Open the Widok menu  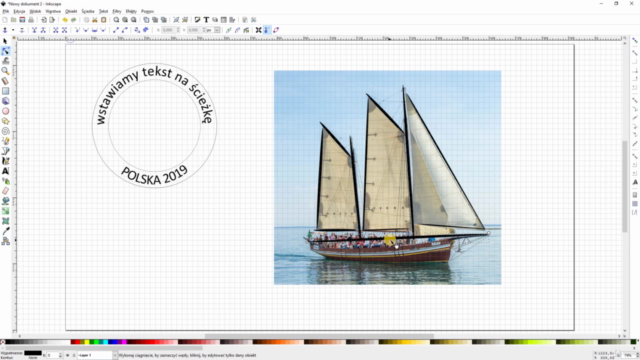click(35, 11)
